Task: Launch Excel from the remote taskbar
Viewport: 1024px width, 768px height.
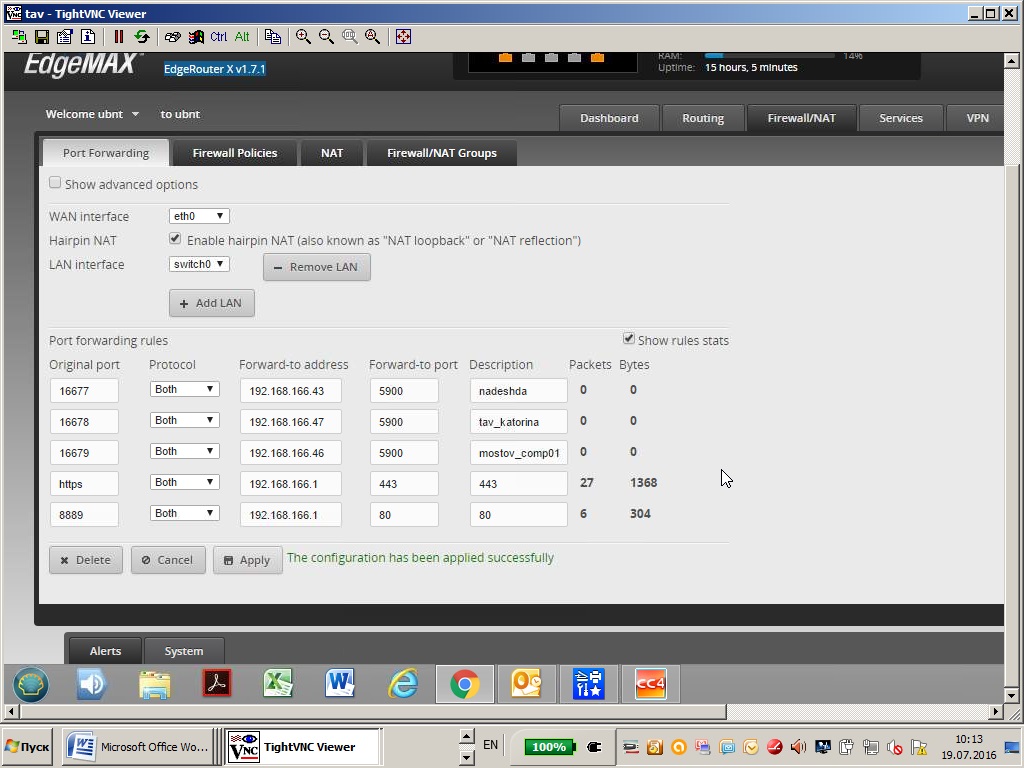Action: coord(278,684)
